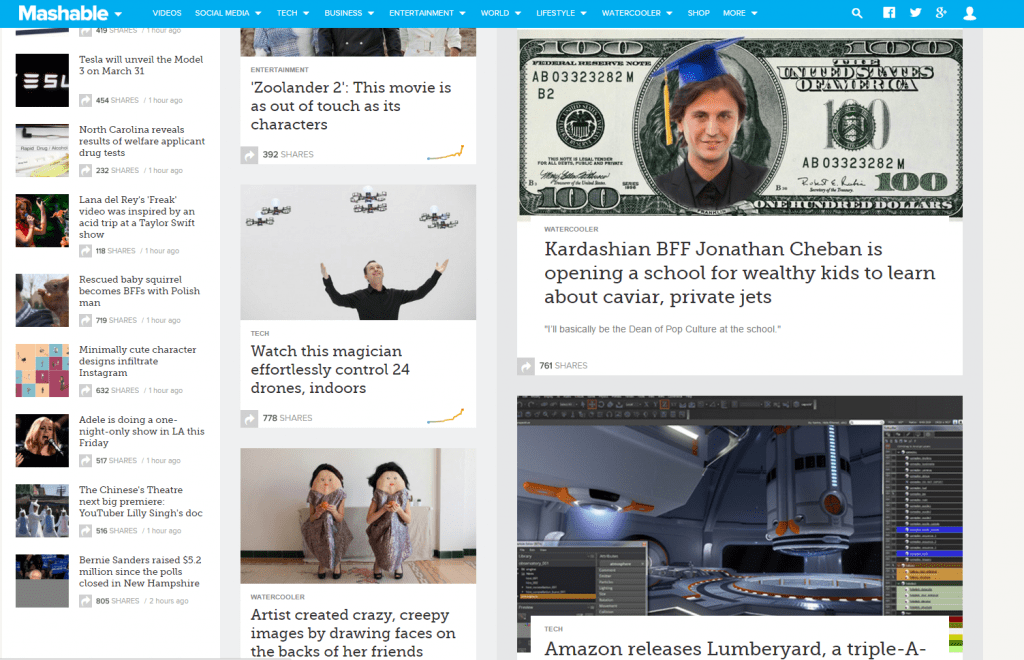View trend graph for magician drones article
This screenshot has width=1024, height=660.
(x=445, y=416)
